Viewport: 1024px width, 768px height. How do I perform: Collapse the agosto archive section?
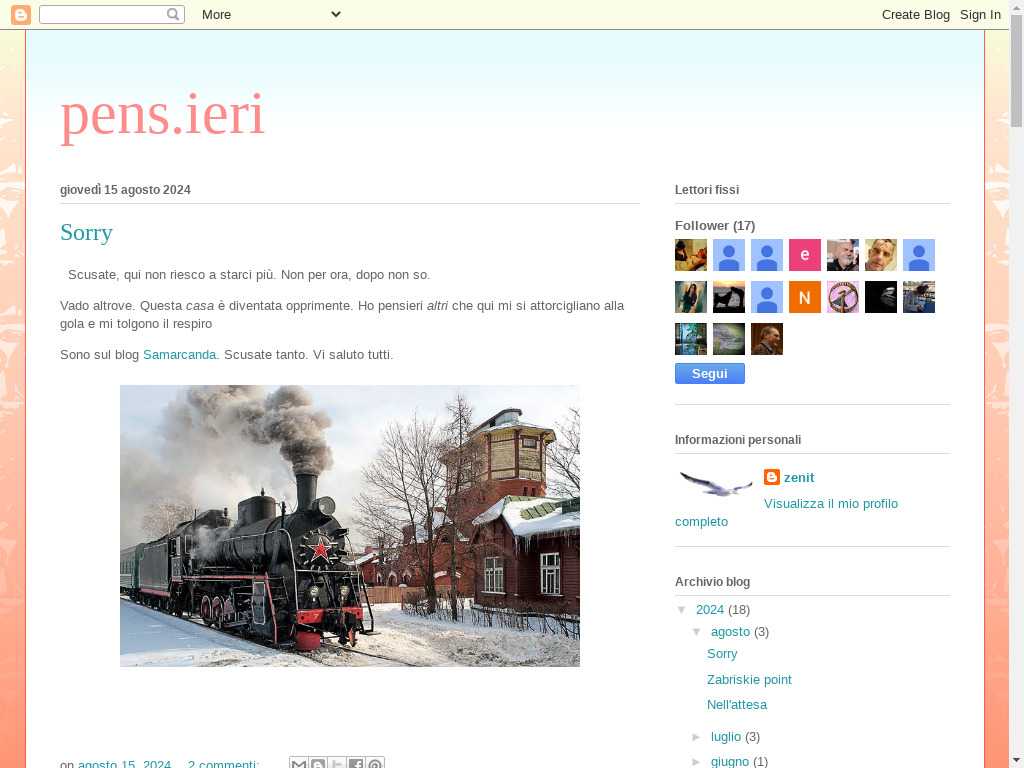point(697,632)
